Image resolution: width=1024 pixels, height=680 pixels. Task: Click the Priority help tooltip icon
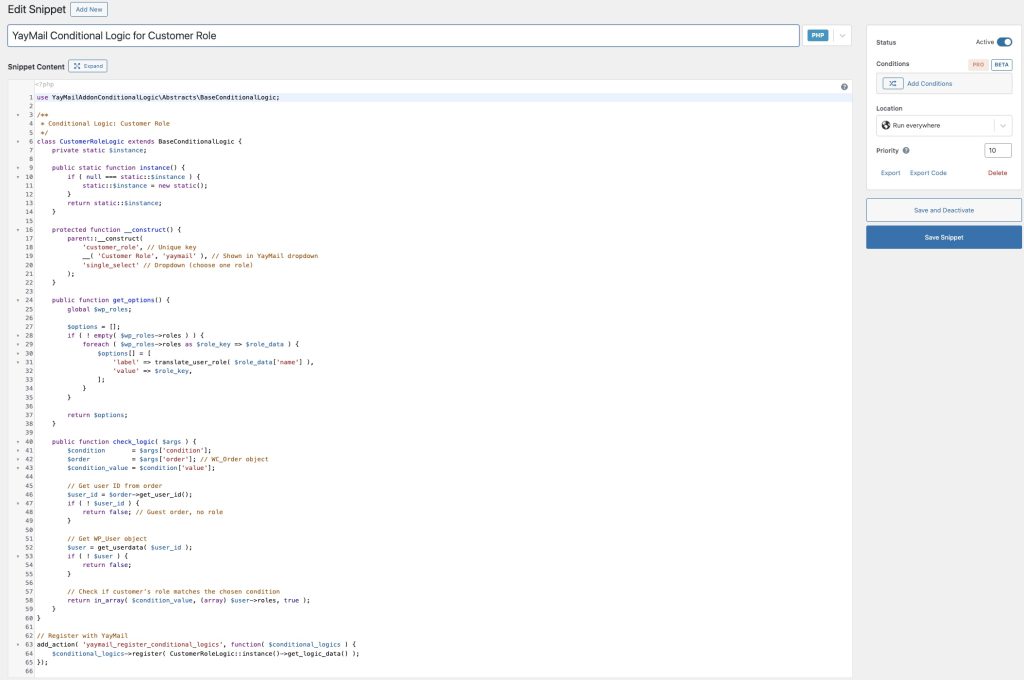(x=906, y=150)
